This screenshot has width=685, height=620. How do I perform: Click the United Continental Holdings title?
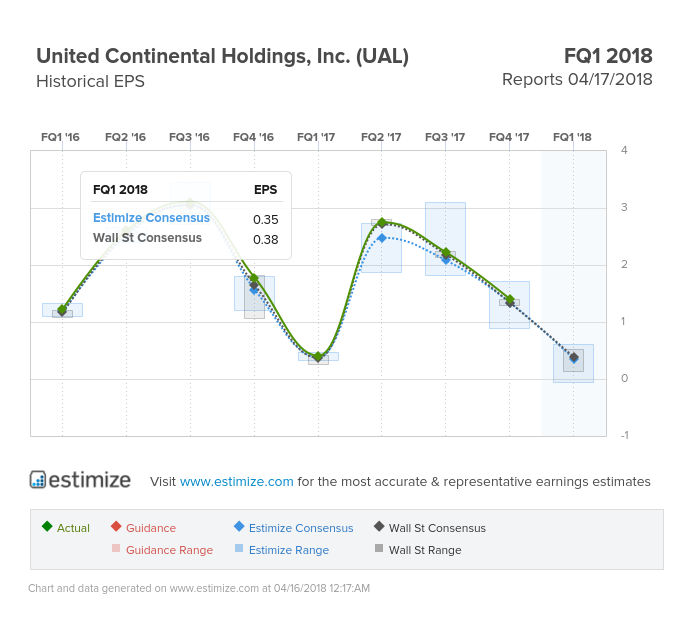[222, 56]
